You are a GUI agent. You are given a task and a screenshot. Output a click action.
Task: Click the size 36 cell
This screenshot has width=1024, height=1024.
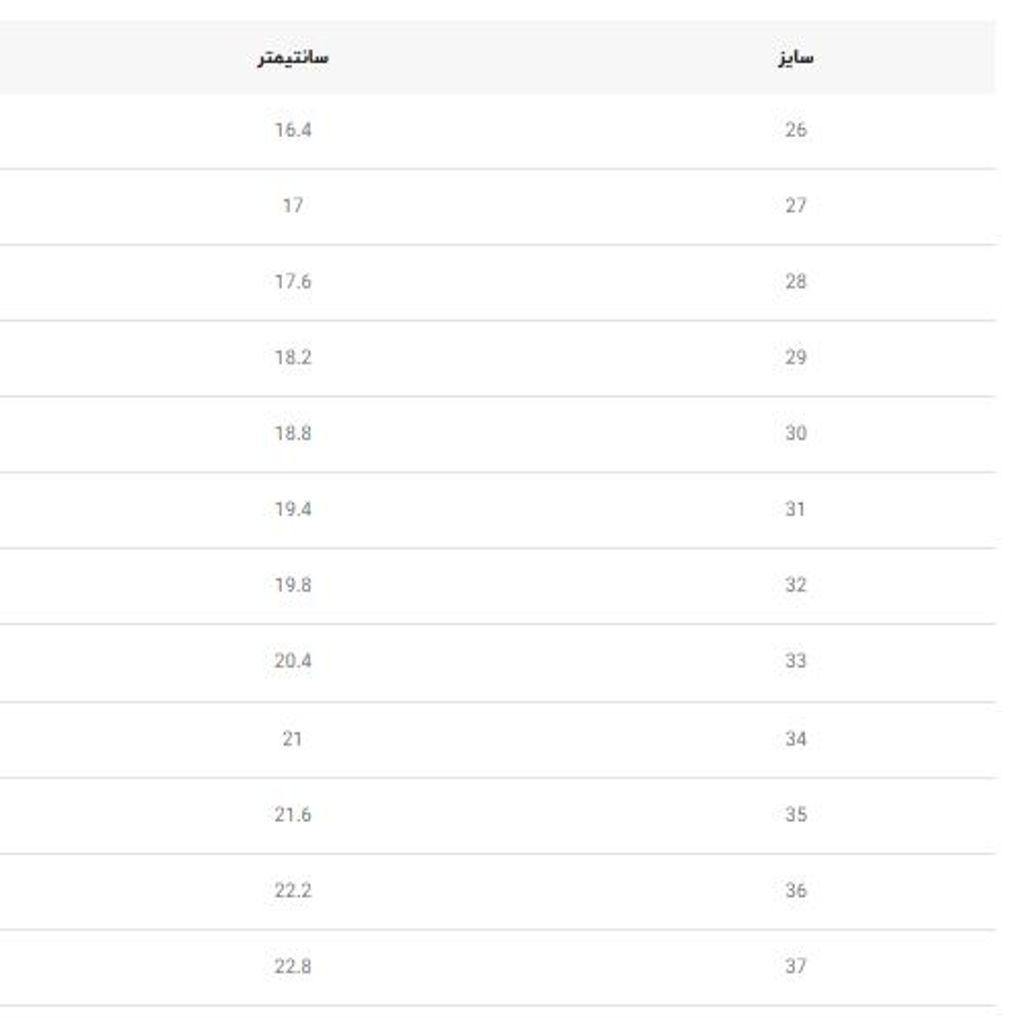pyautogui.click(x=796, y=892)
